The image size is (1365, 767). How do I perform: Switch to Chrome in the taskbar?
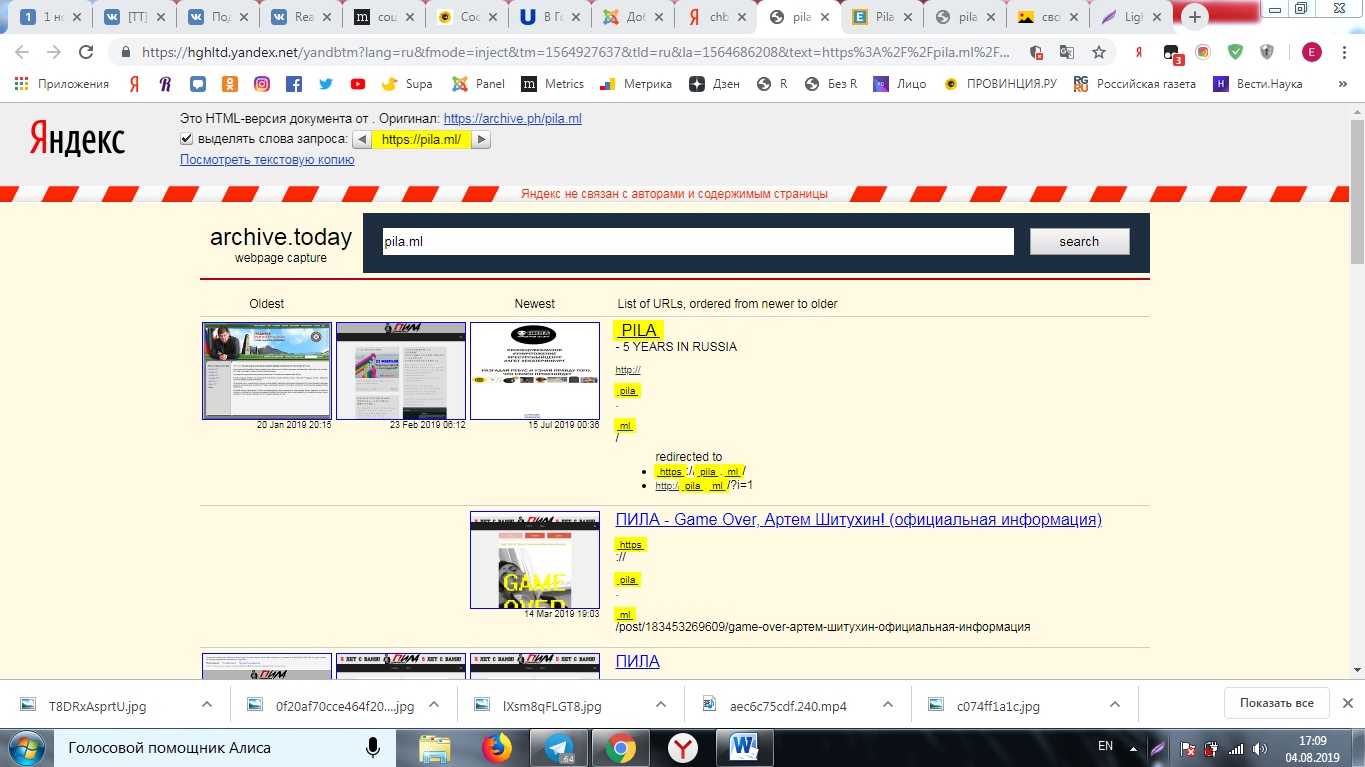[x=620, y=747]
